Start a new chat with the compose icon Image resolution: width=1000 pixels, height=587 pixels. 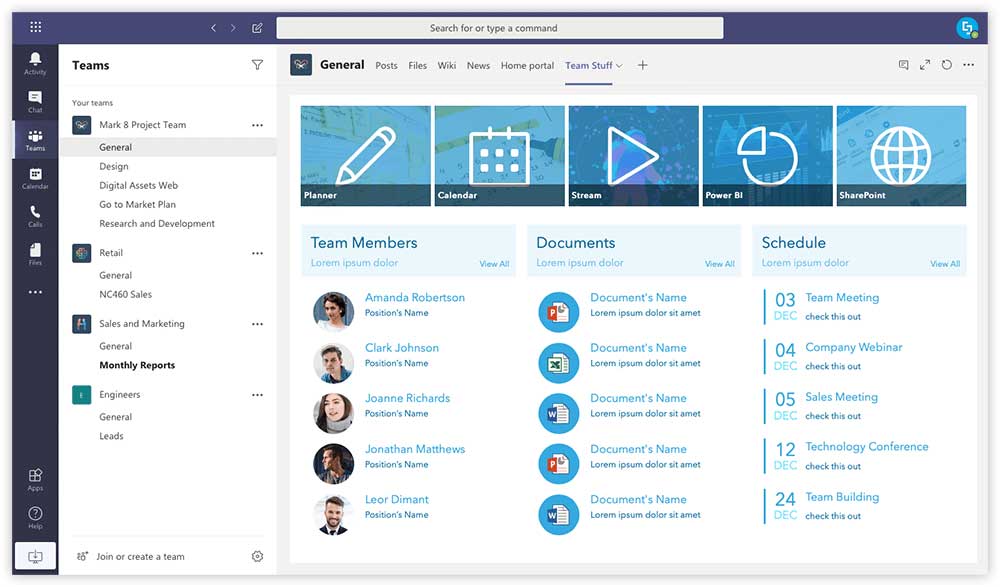pyautogui.click(x=257, y=28)
